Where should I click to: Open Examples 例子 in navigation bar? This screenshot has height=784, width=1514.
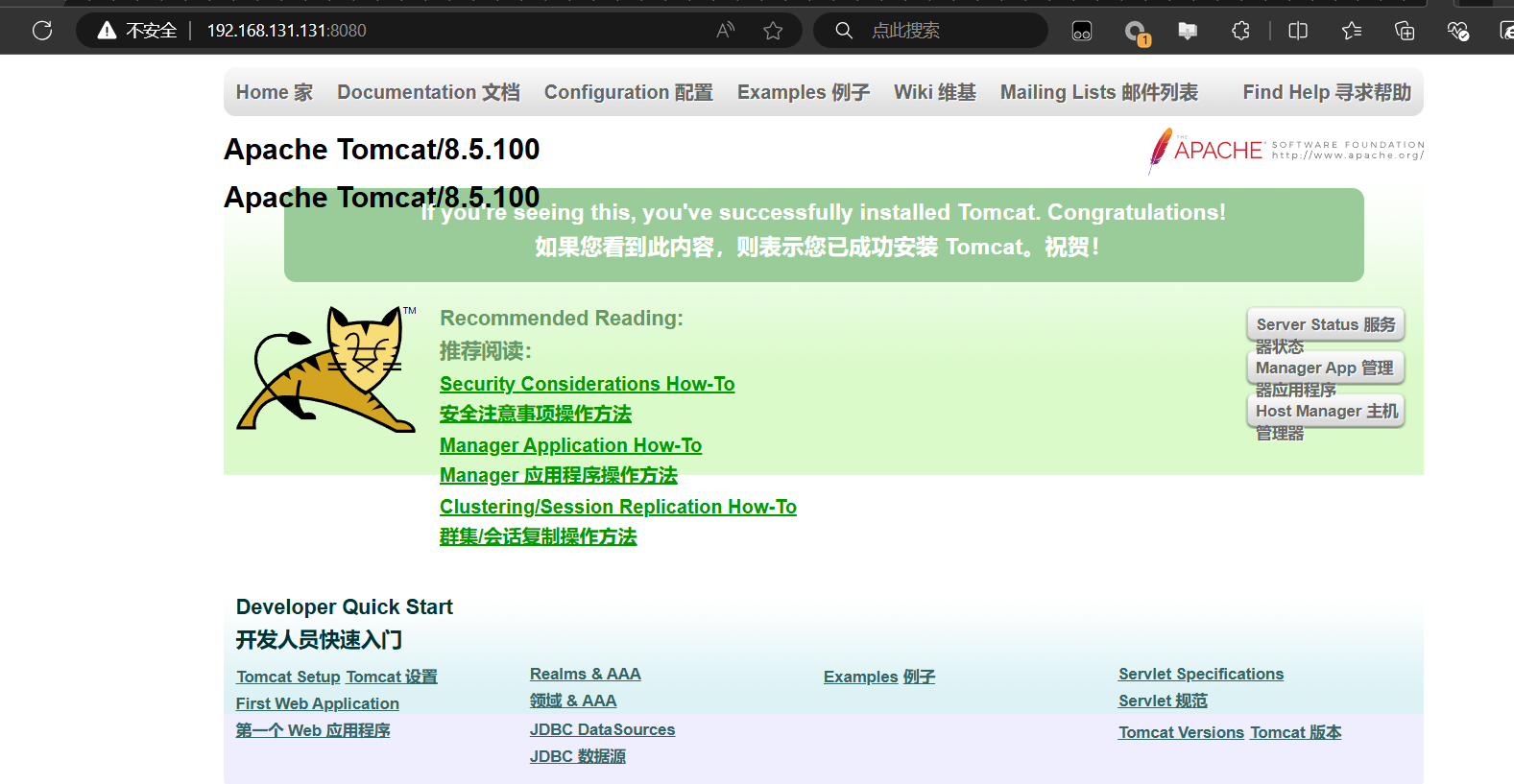pyautogui.click(x=804, y=92)
